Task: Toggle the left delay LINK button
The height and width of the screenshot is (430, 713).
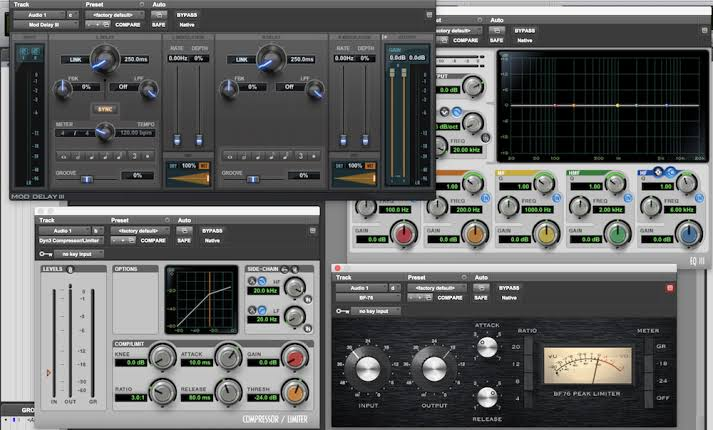Action: tap(75, 60)
